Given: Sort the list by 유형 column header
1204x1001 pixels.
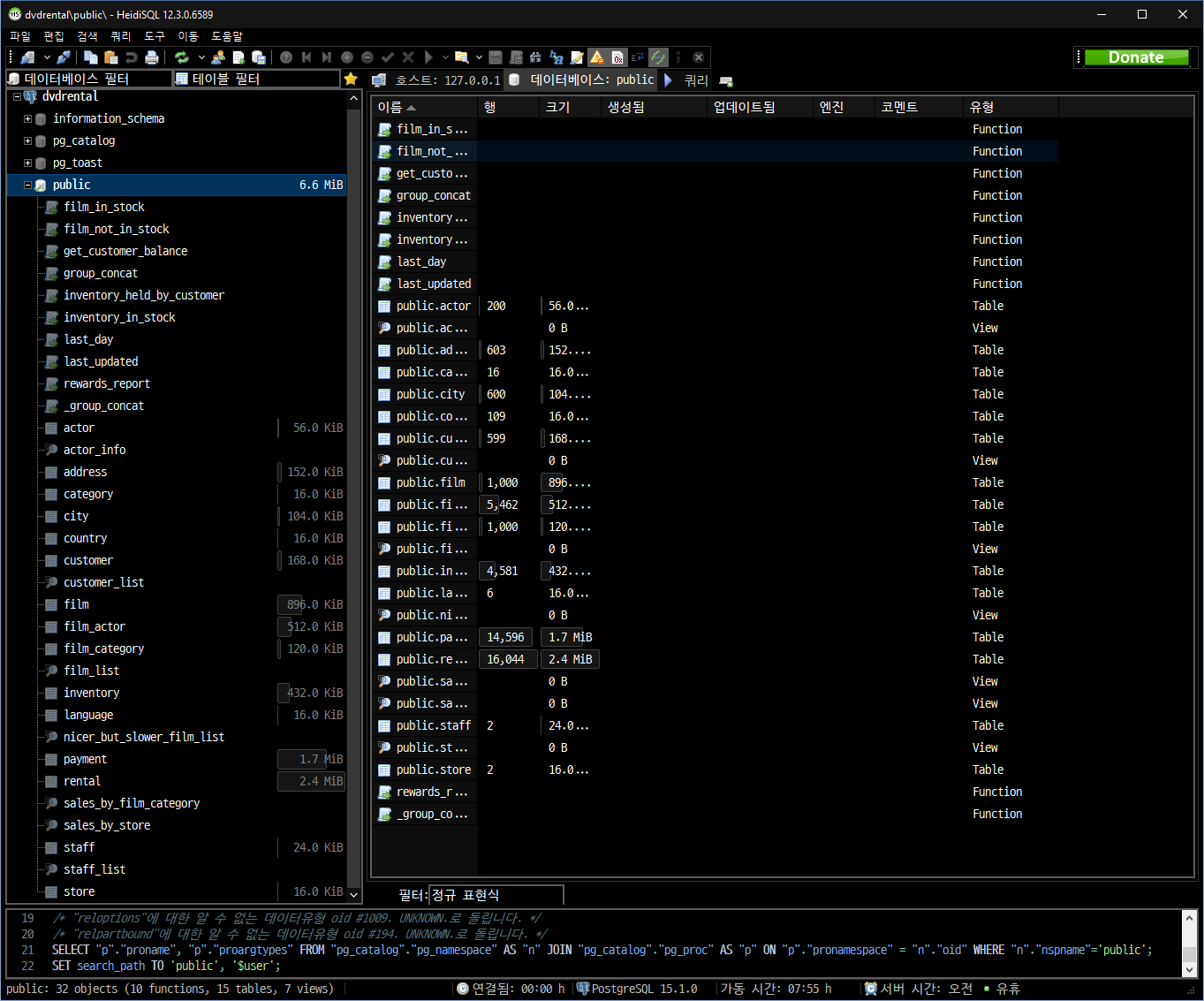Looking at the screenshot, I should [x=1011, y=107].
